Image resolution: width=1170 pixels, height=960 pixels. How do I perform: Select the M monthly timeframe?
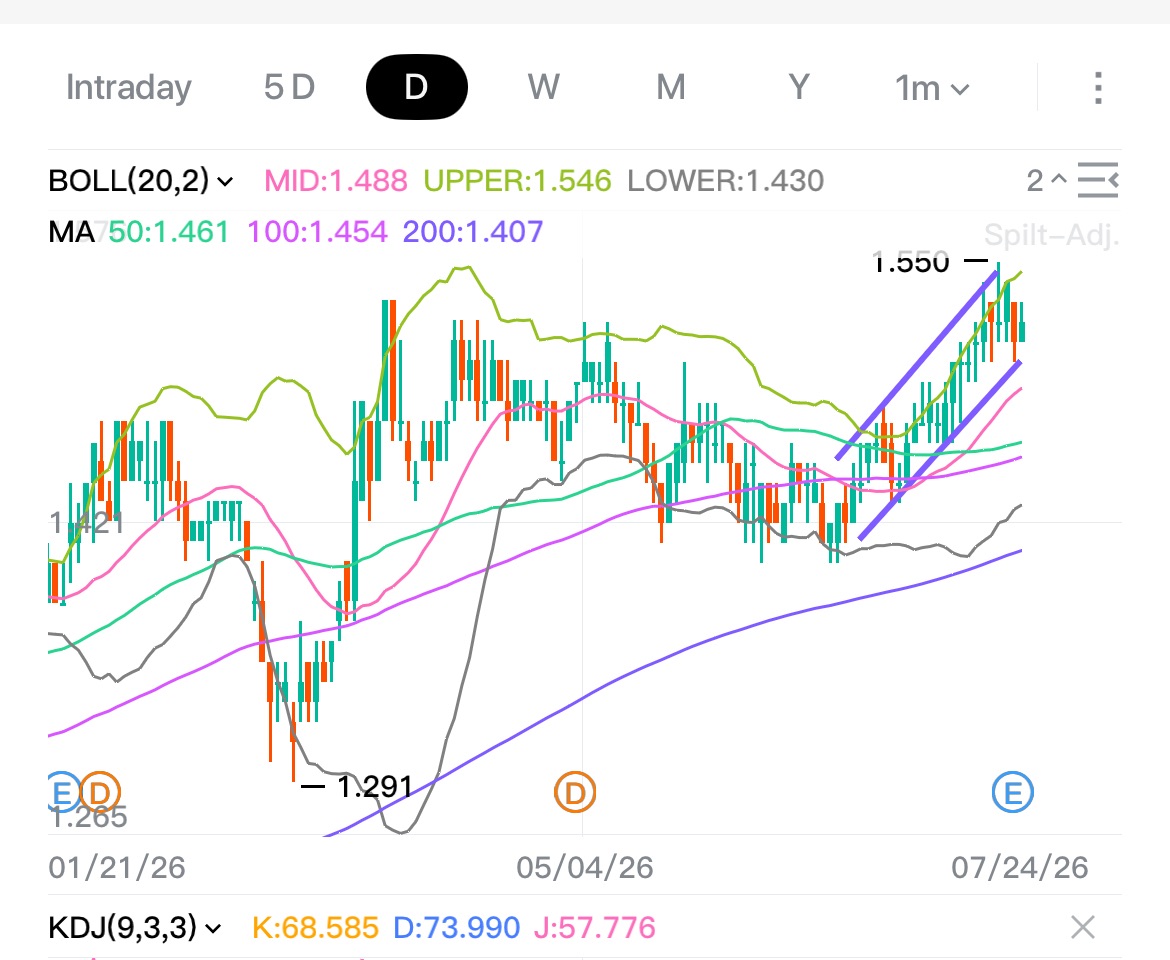pyautogui.click(x=671, y=87)
